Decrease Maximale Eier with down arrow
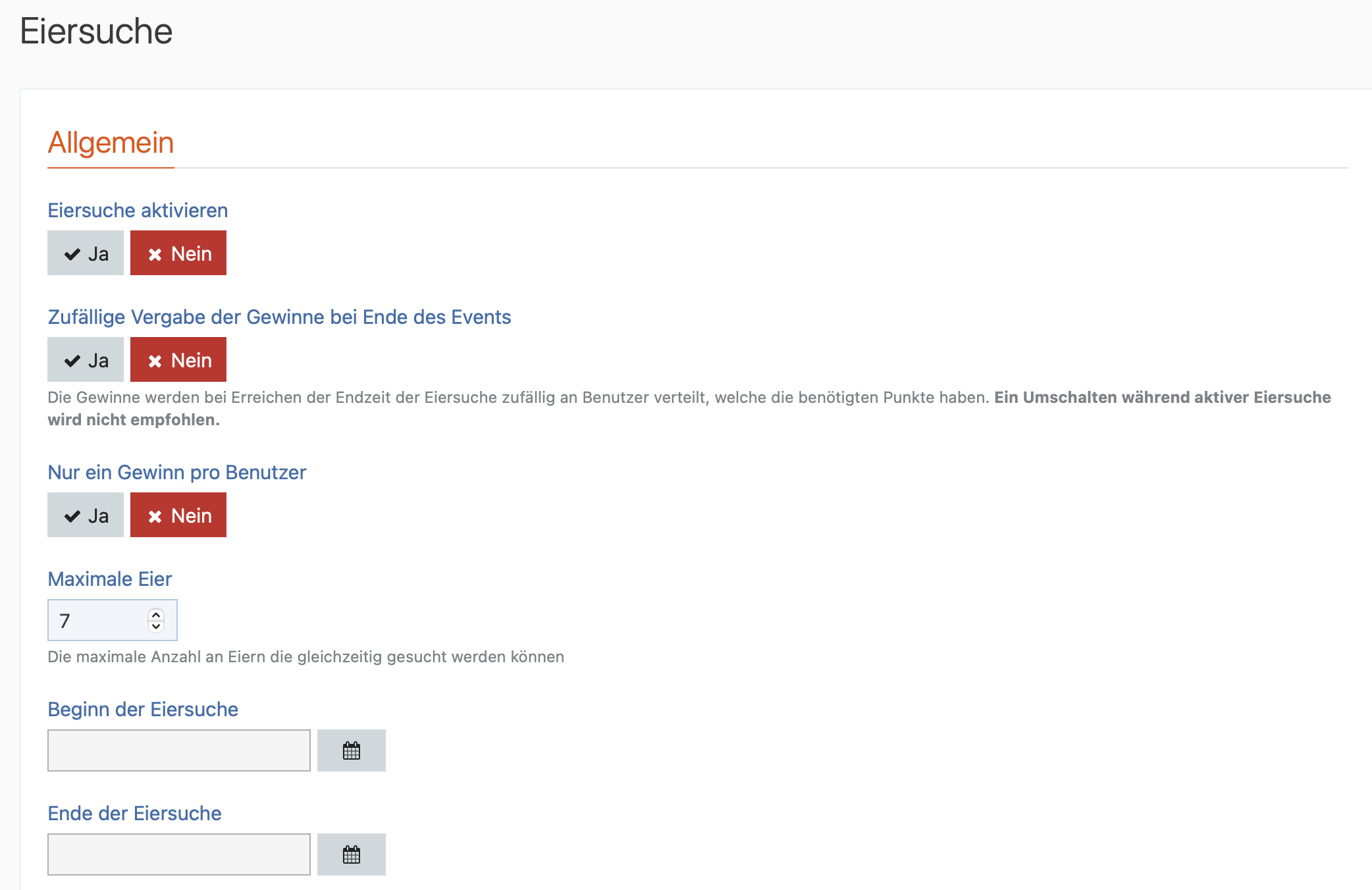The height and width of the screenshot is (890, 1372). 156,626
